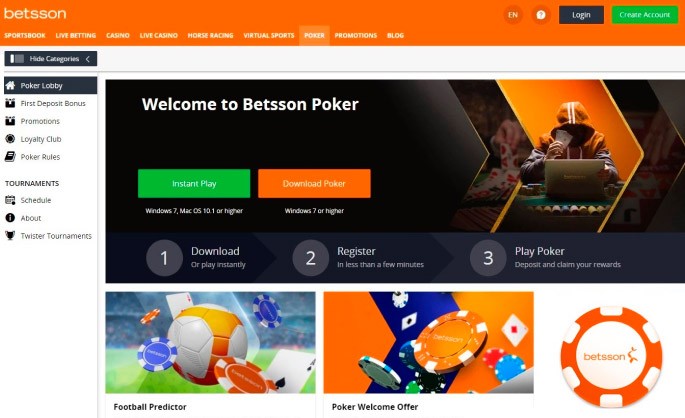
Task: Click the Schedule calendar icon
Action: point(10,200)
